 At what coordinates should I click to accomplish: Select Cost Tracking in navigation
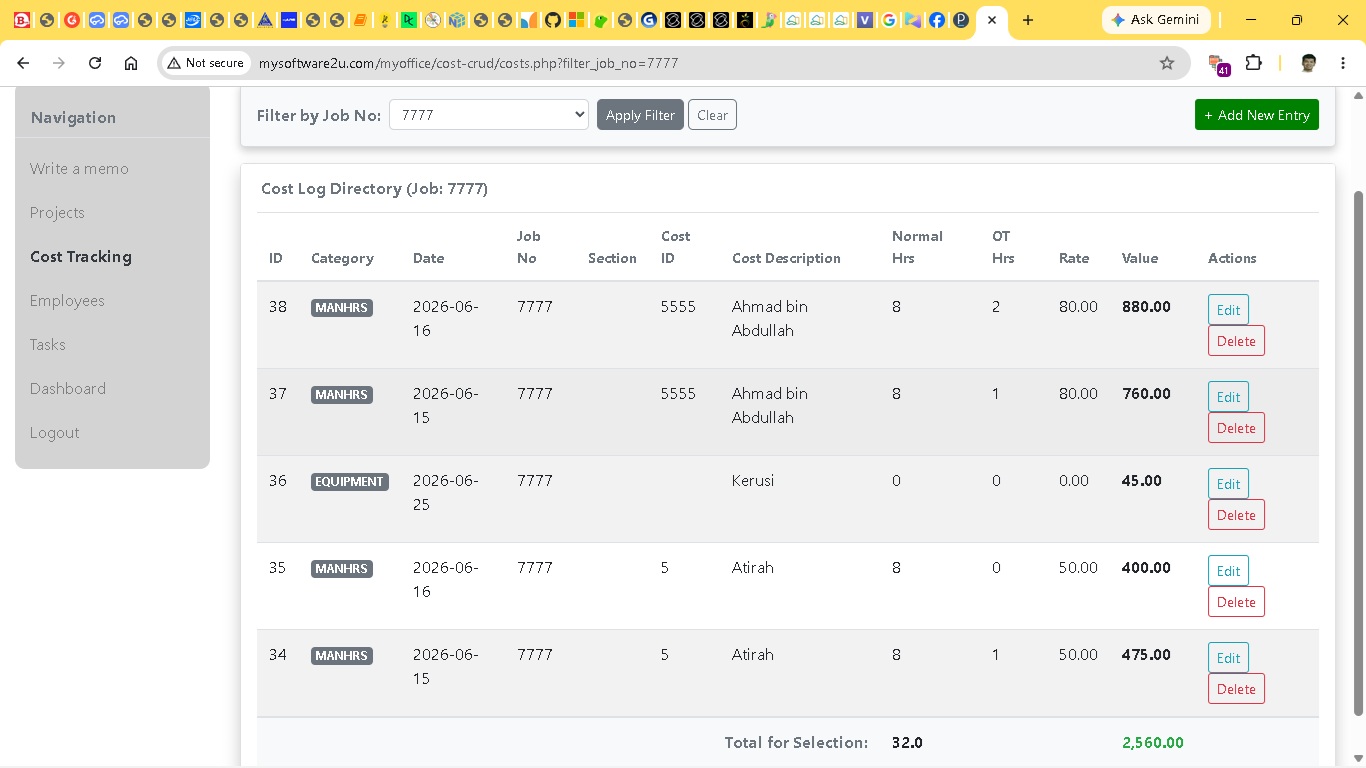click(x=81, y=257)
